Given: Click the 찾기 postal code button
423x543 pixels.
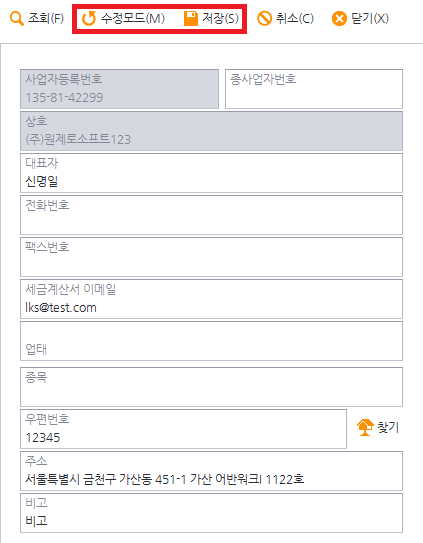Looking at the screenshot, I should coord(378,427).
